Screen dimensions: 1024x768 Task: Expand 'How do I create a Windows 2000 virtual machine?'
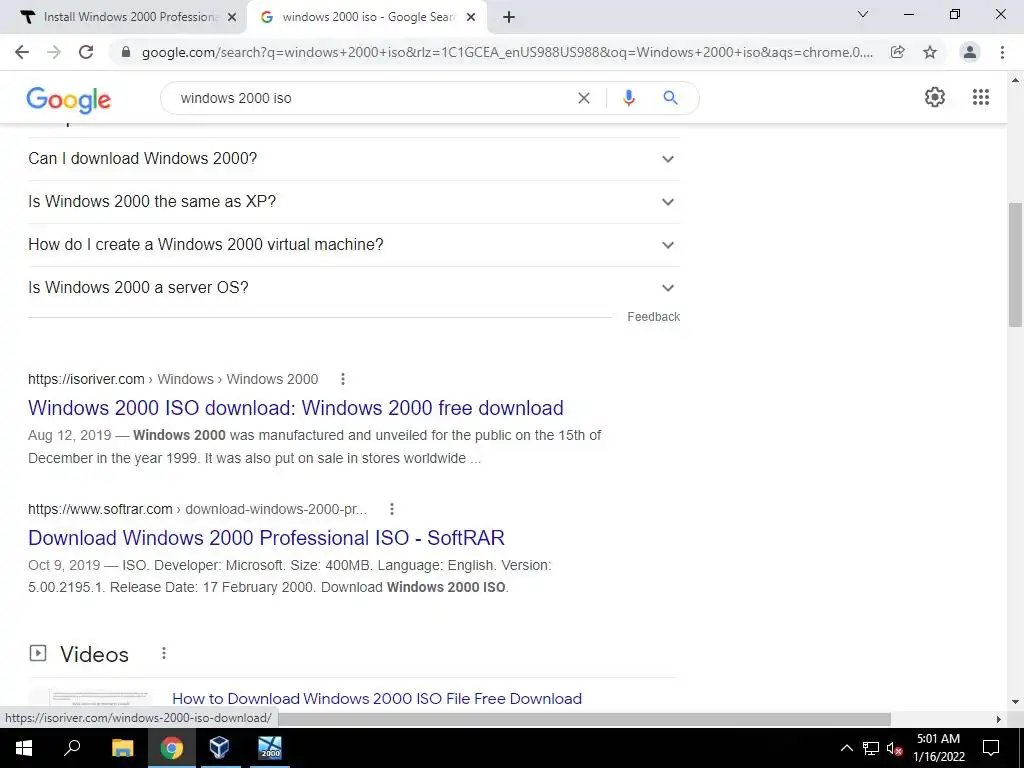point(354,245)
